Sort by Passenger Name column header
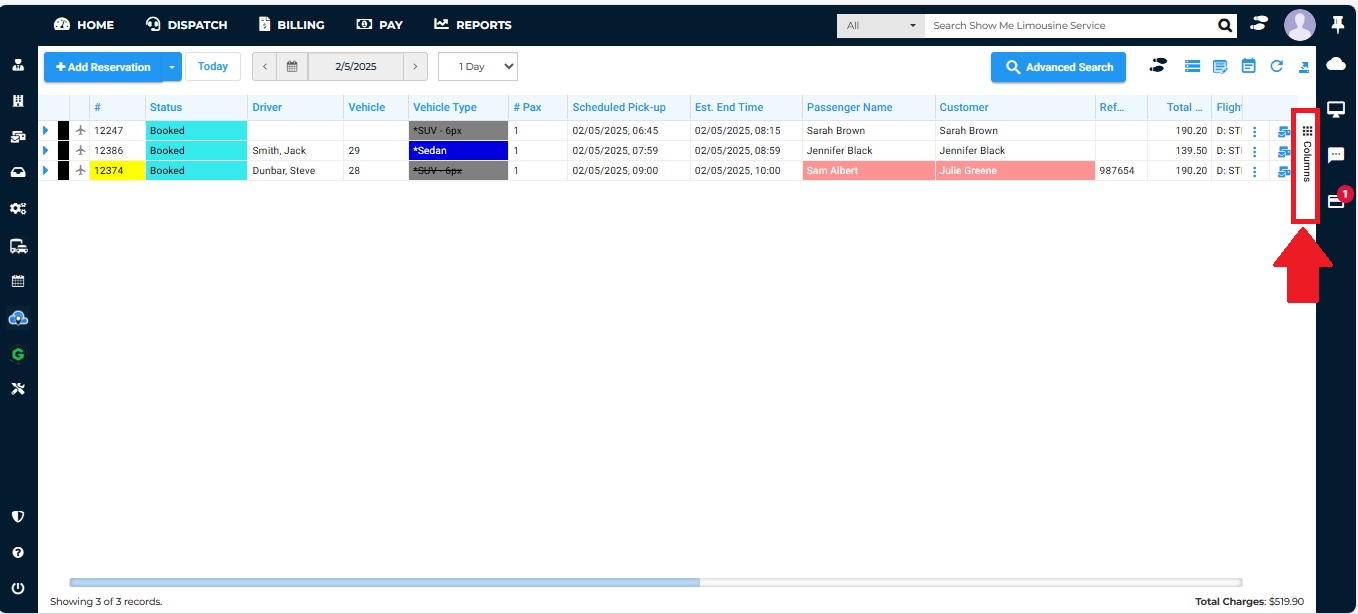The image size is (1358, 614). 868,107
